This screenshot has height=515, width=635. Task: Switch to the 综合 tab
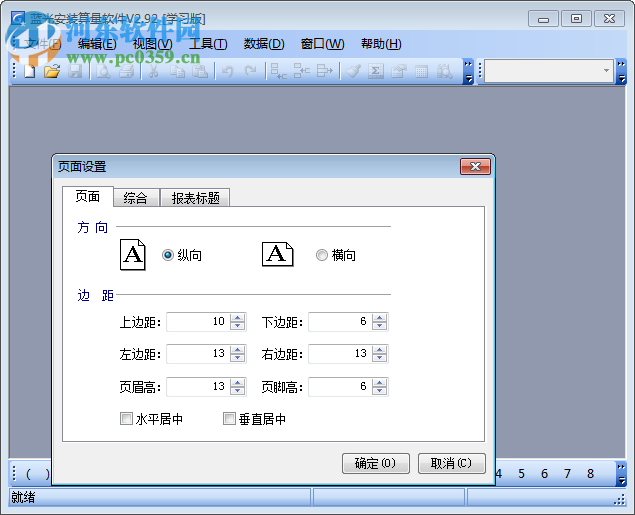136,198
